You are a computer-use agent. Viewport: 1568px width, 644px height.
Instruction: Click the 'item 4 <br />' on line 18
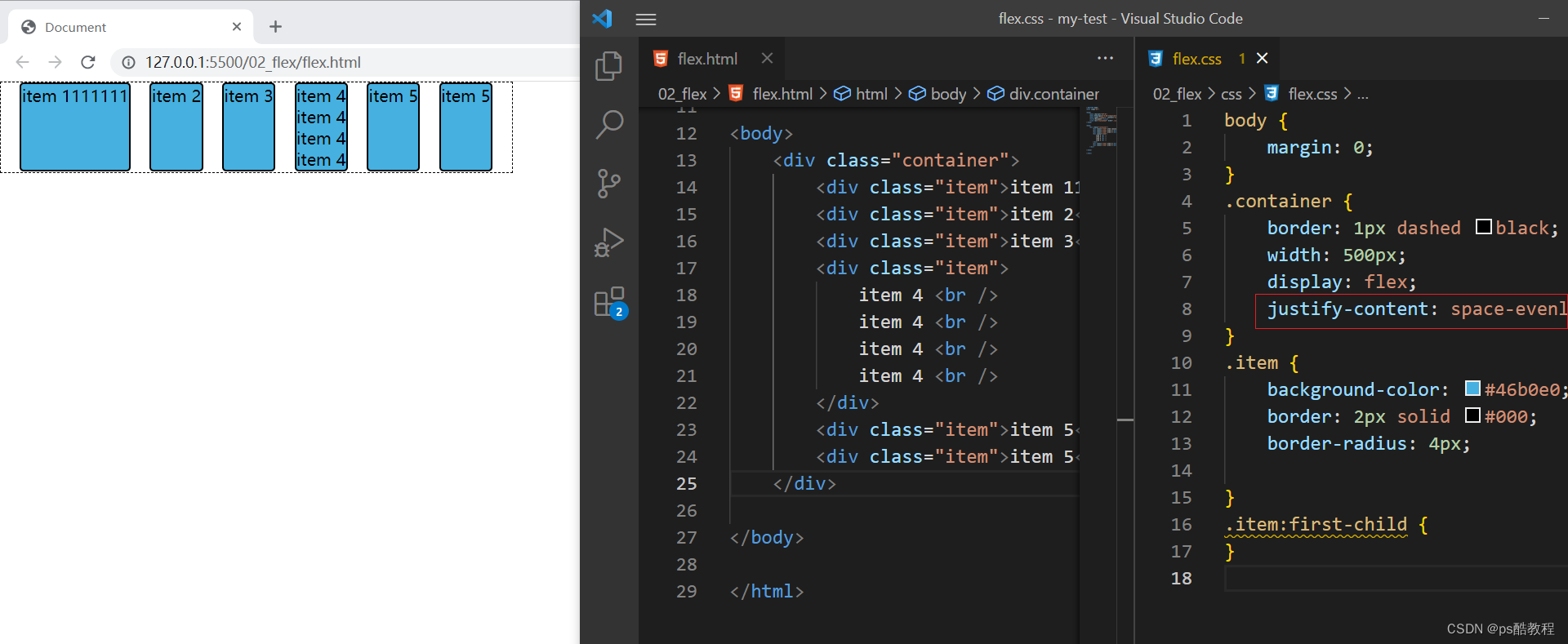(928, 295)
